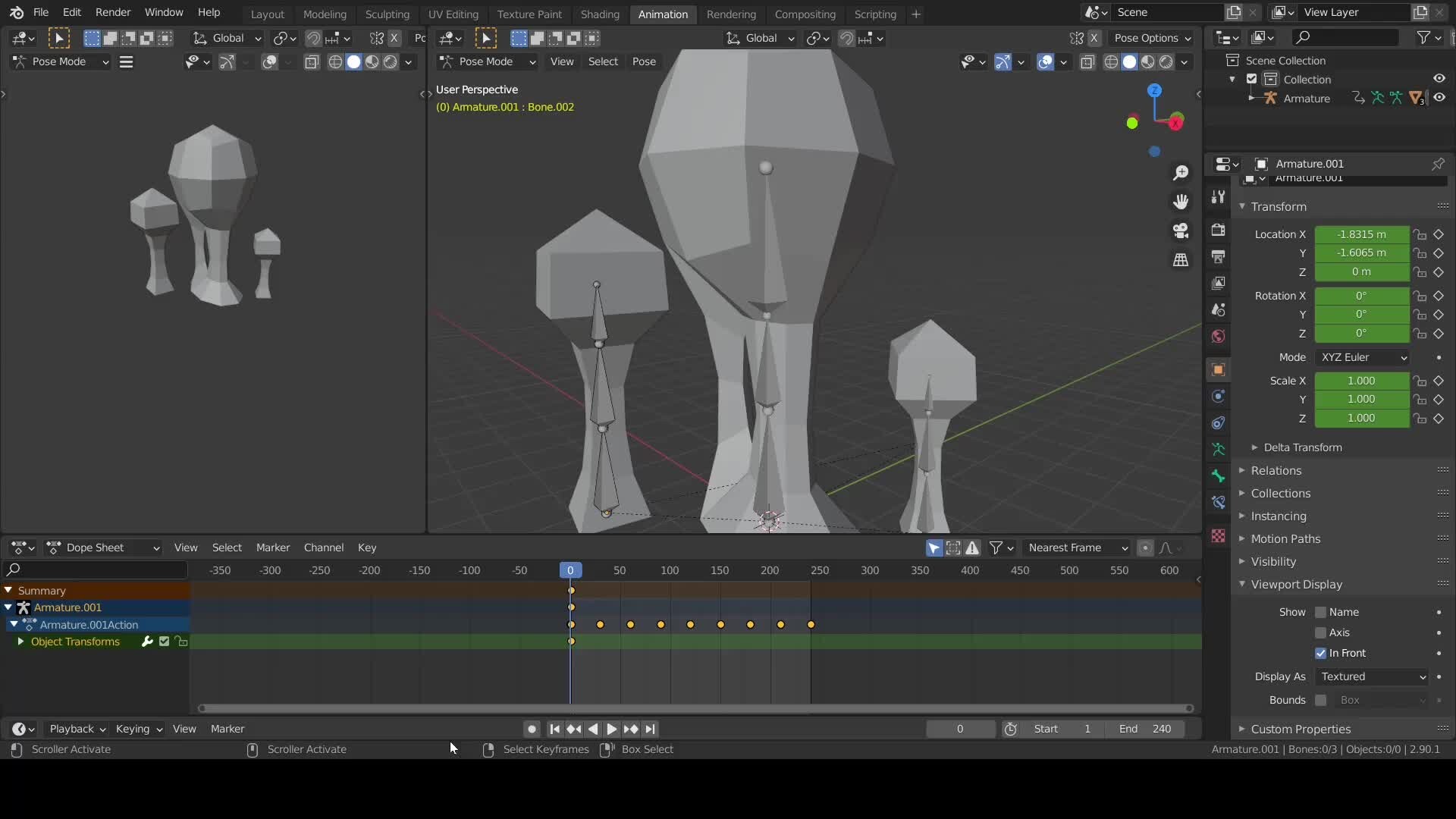
Task: Enable the Axis show option
Action: (x=1322, y=632)
